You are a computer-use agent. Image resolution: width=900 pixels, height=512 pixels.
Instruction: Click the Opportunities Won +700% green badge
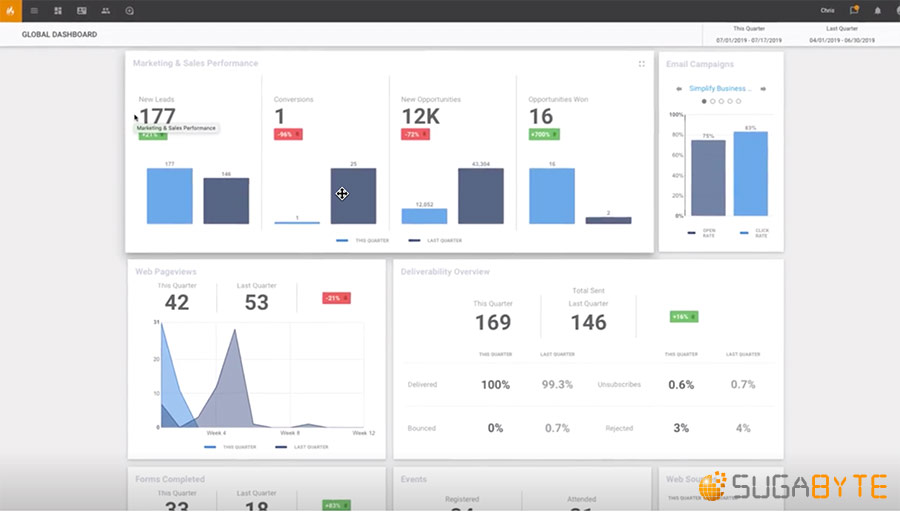point(544,134)
